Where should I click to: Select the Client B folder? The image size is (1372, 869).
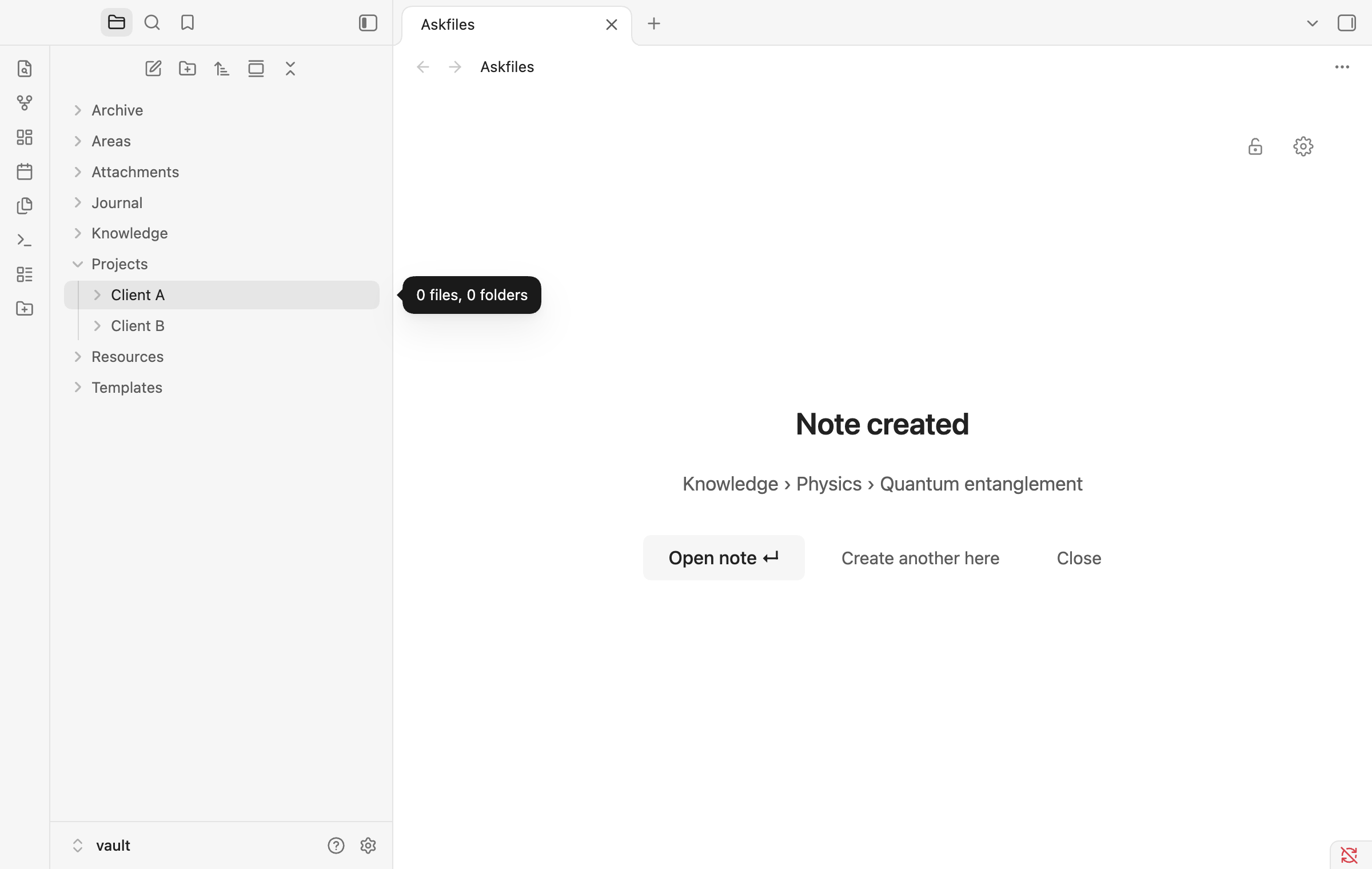[222, 326]
